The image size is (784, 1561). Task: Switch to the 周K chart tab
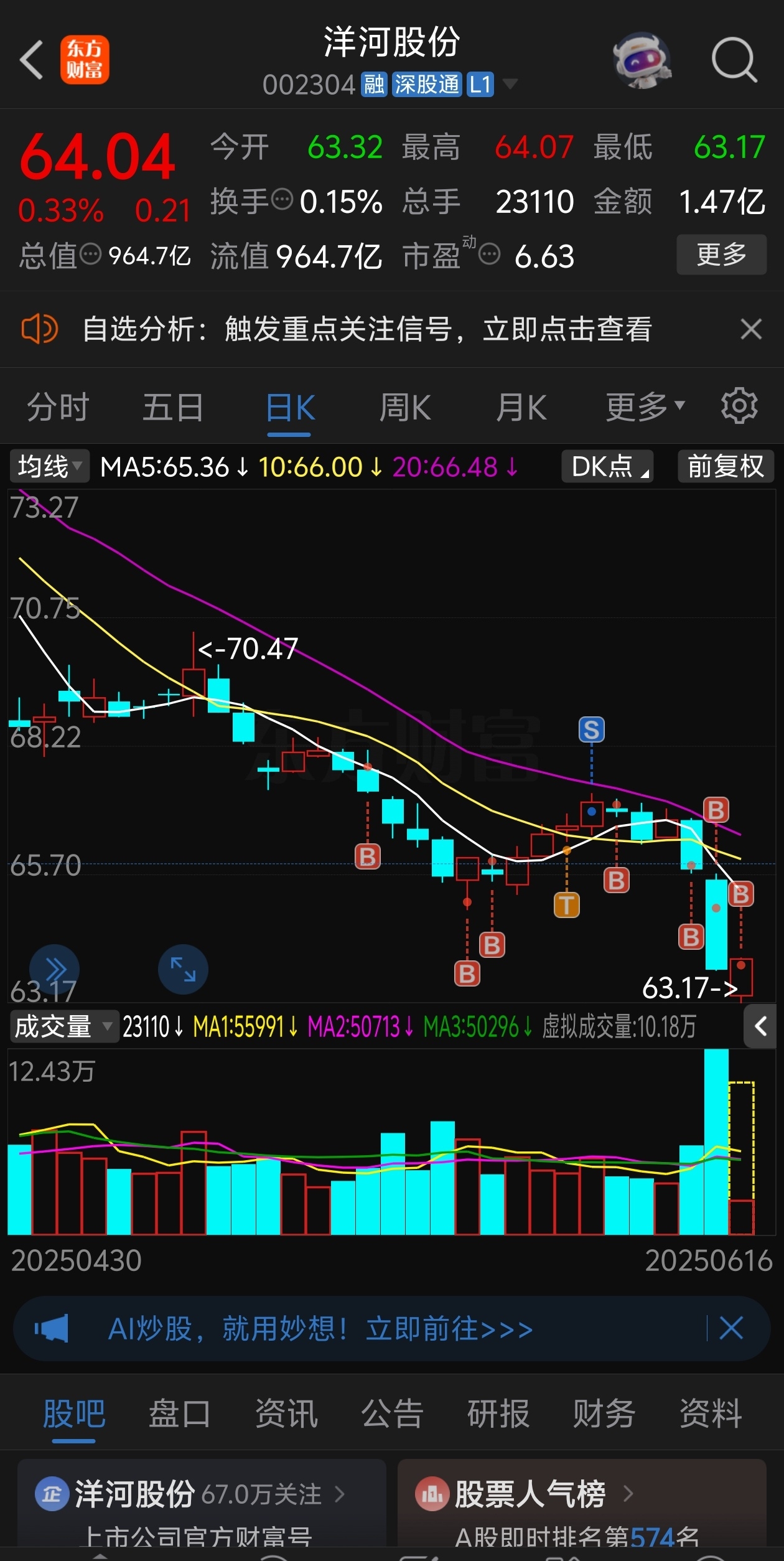405,408
